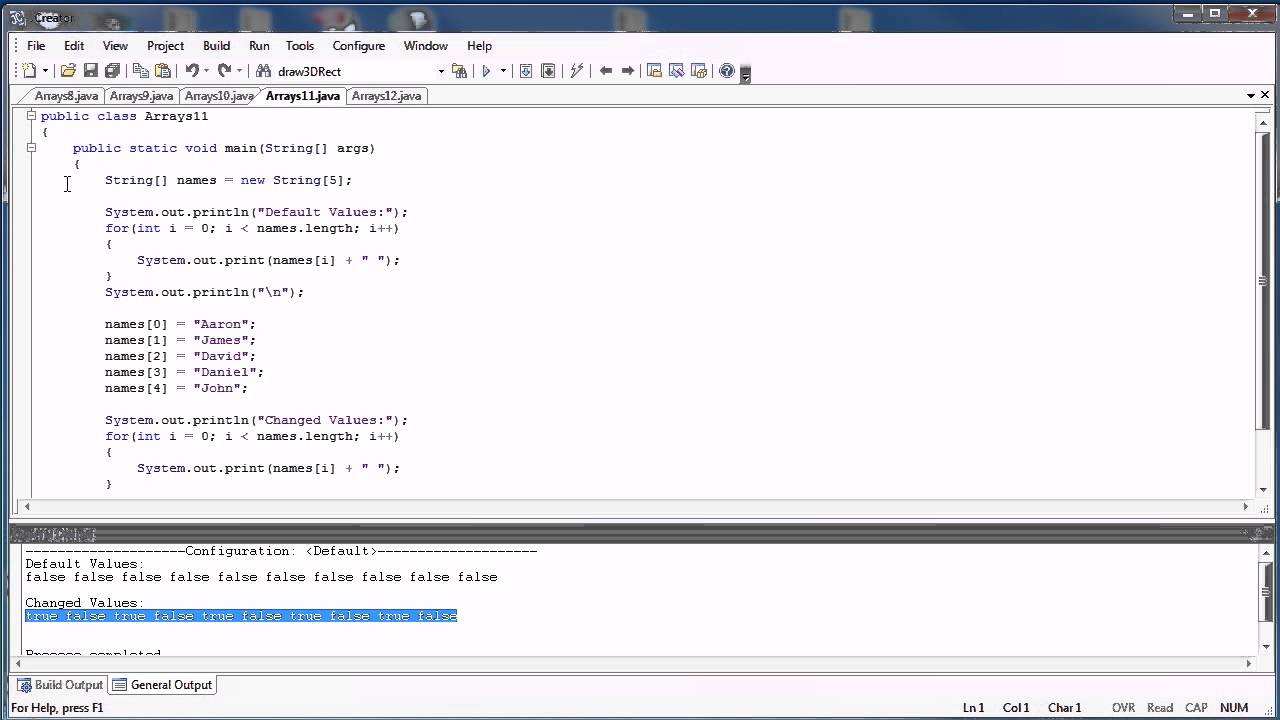Open the Build menu
Screen dimensions: 1280x720
pyautogui.click(x=216, y=45)
